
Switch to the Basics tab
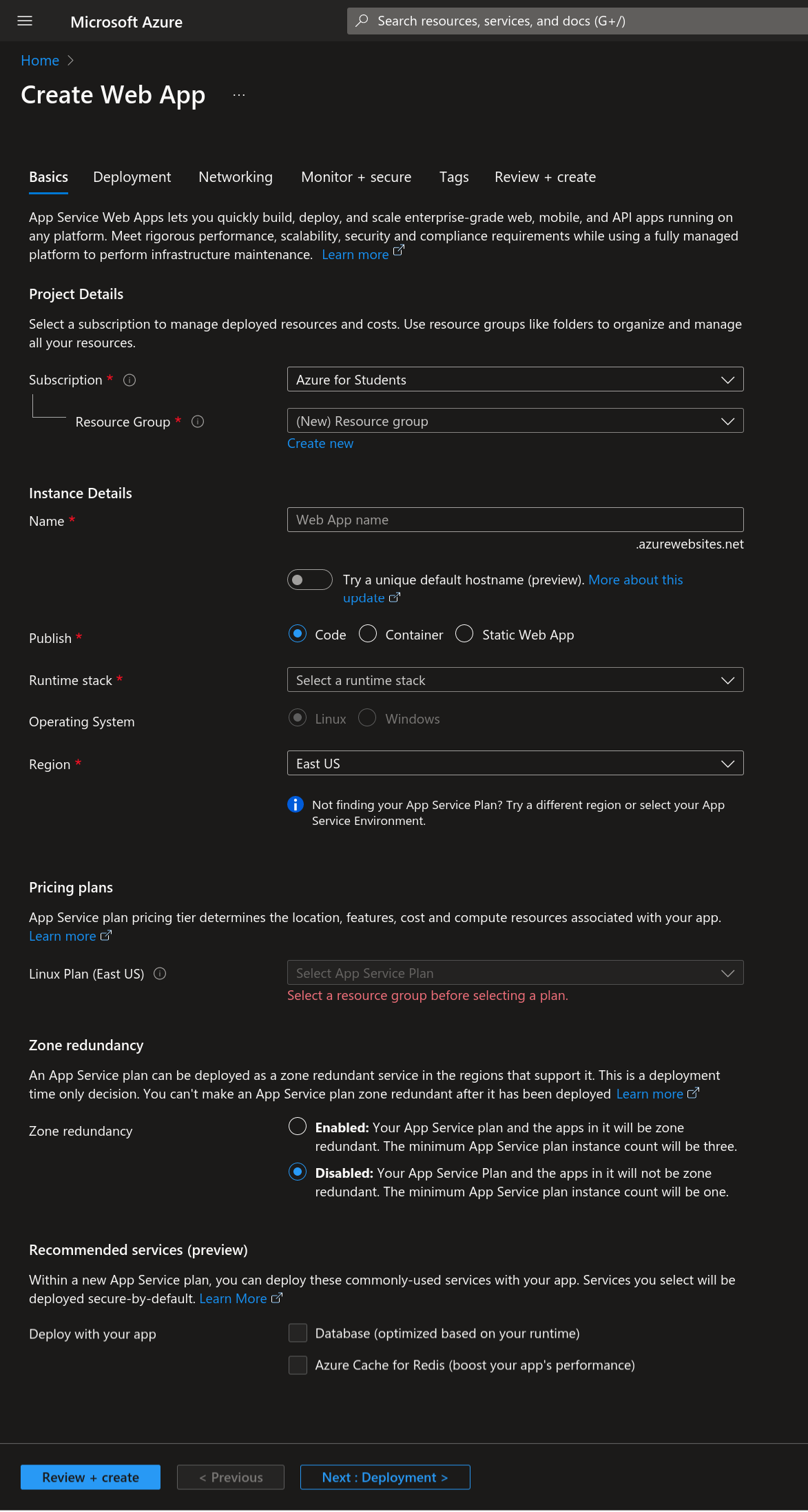48,177
